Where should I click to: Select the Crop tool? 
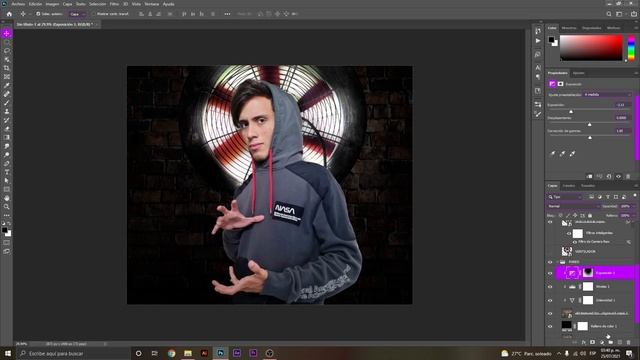click(x=7, y=68)
